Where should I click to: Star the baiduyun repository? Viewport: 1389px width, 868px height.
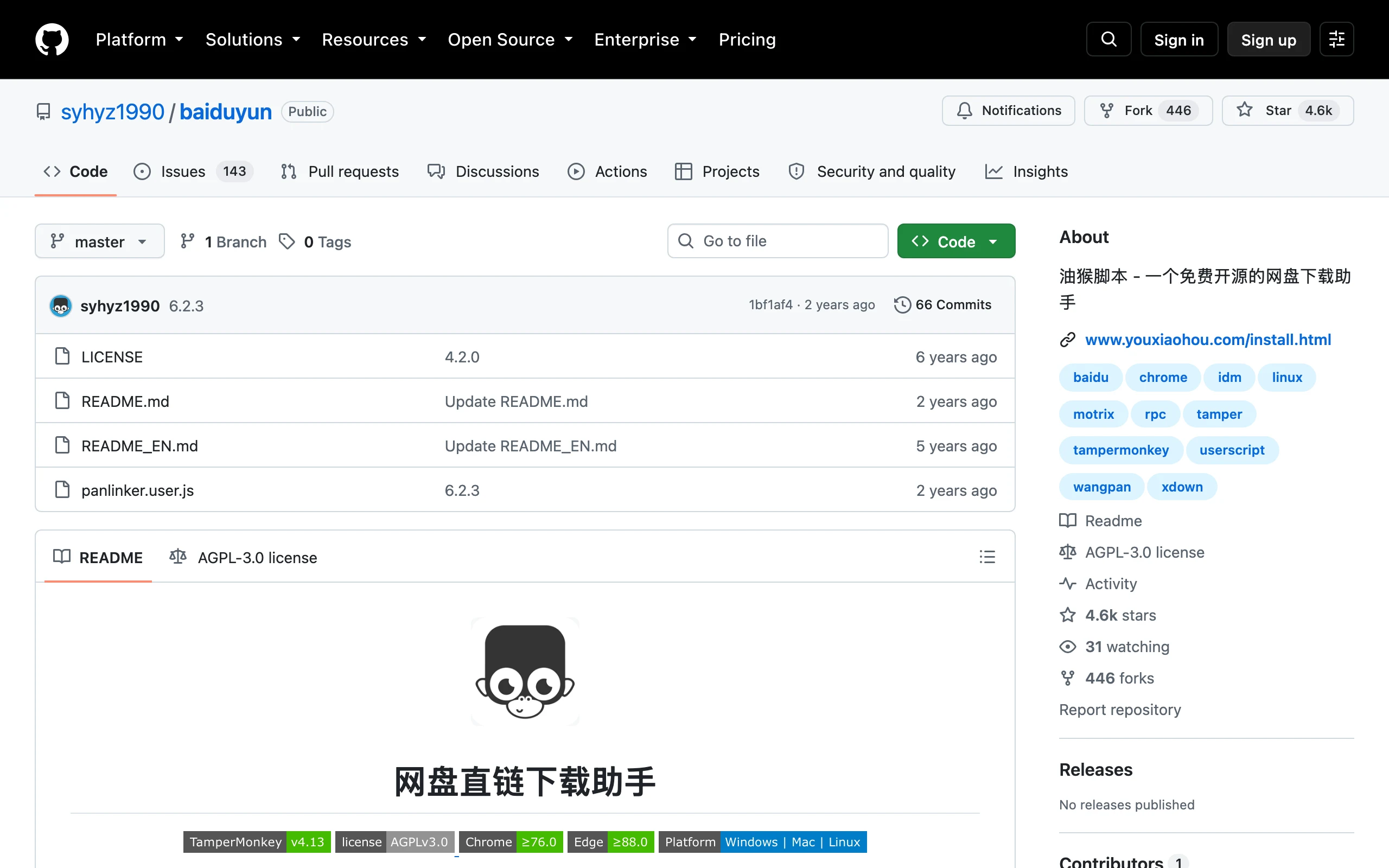[1288, 110]
